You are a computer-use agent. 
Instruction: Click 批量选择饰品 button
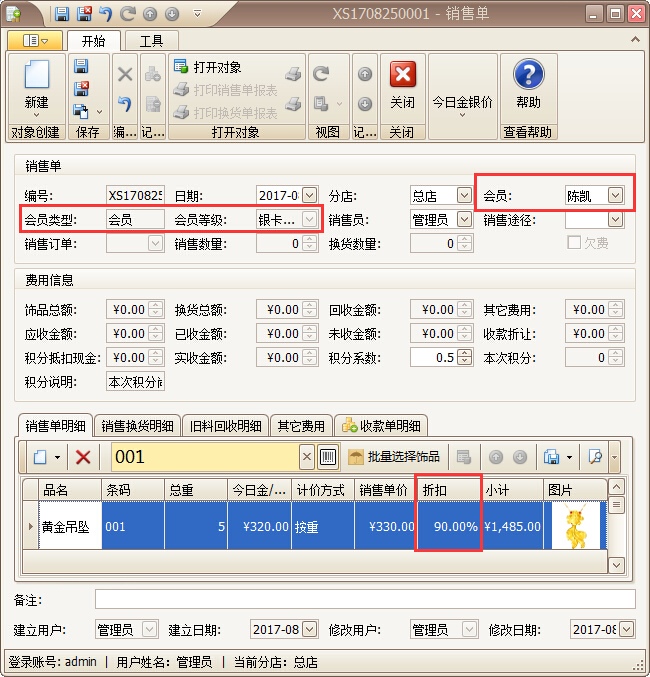tap(394, 457)
